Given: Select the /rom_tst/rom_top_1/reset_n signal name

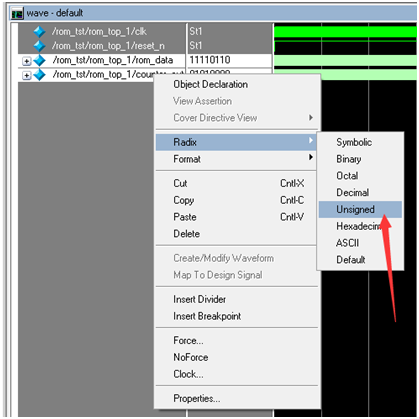Looking at the screenshot, I should coord(108,46).
